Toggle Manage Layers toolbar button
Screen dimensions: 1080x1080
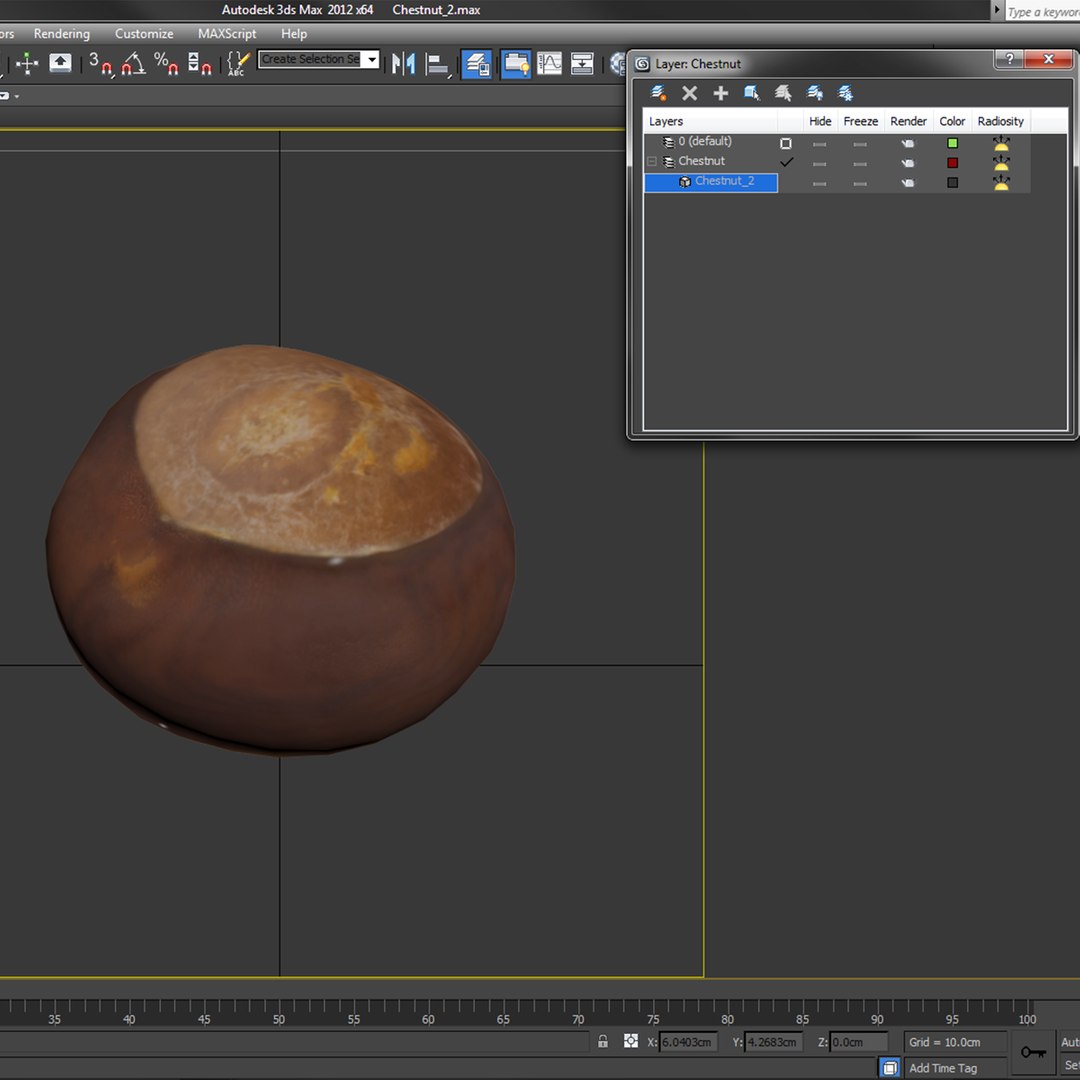pyautogui.click(x=477, y=64)
